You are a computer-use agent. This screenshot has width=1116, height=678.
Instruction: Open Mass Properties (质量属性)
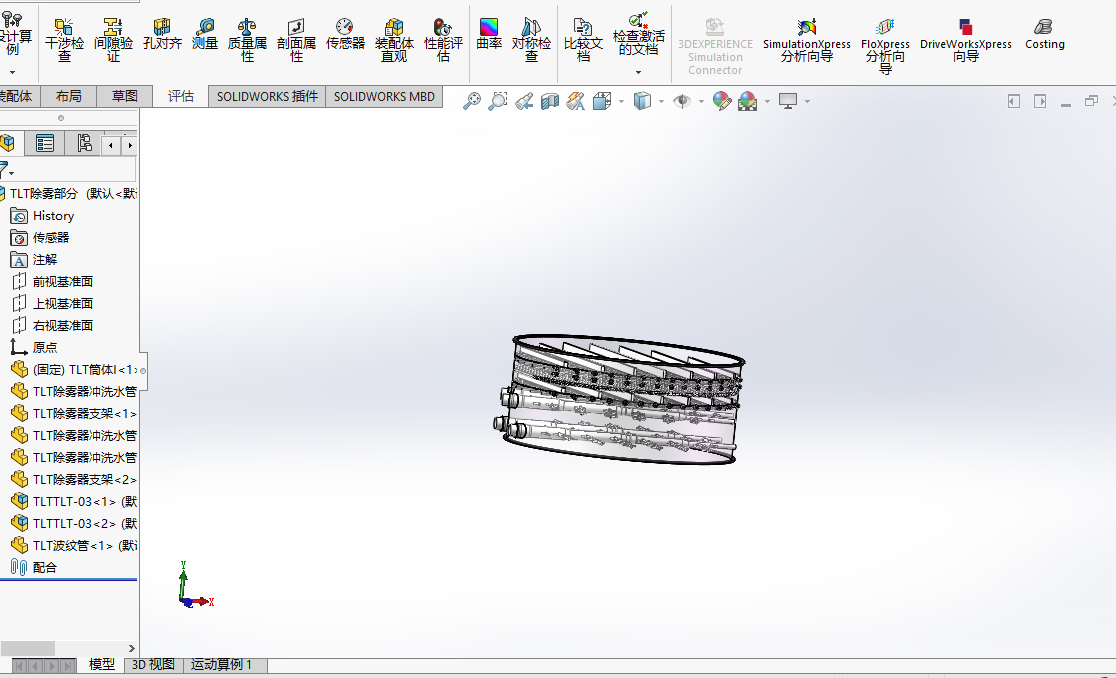[x=247, y=41]
